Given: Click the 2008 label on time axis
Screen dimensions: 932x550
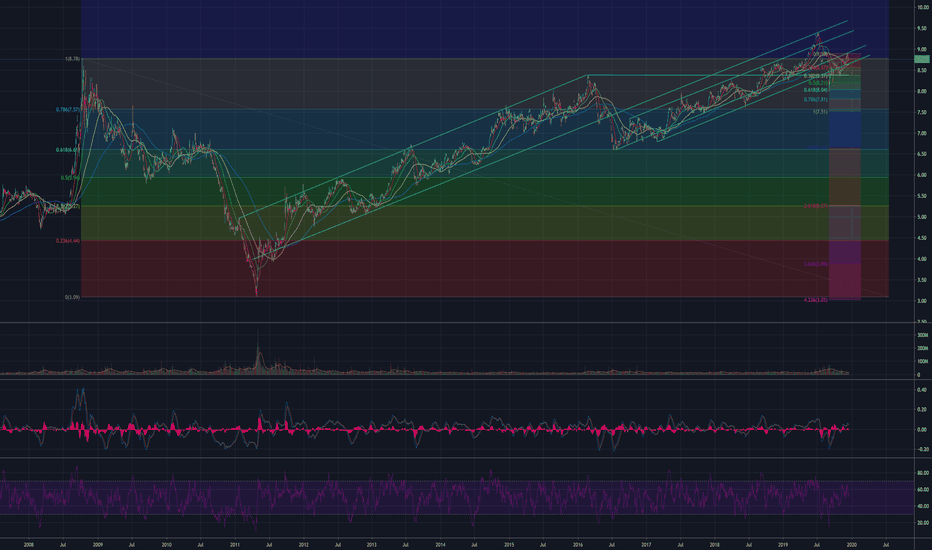Looking at the screenshot, I should (x=29, y=544).
